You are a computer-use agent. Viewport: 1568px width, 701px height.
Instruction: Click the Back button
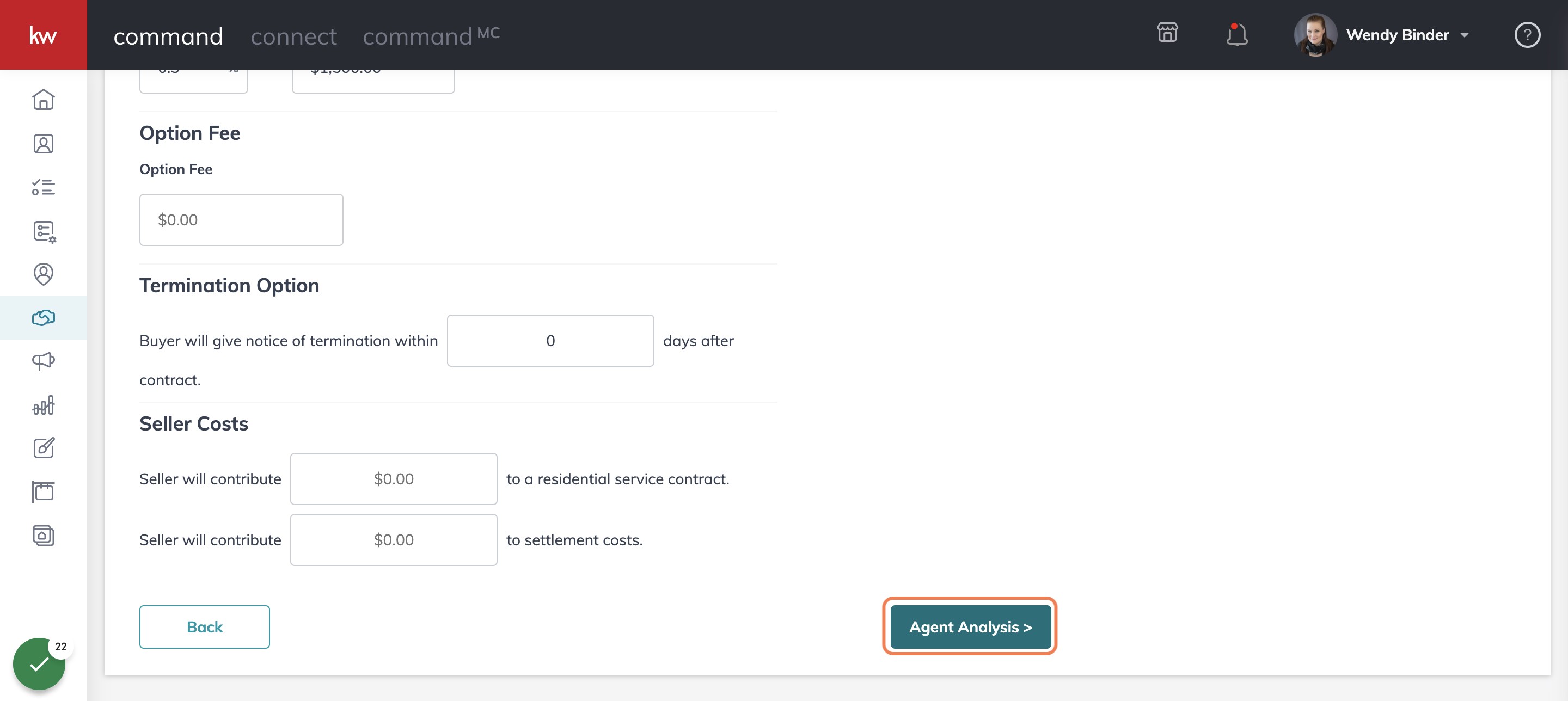205,627
